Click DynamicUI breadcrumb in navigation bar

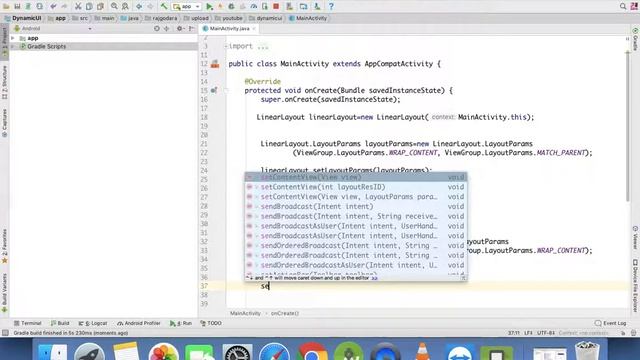pyautogui.click(x=23, y=18)
